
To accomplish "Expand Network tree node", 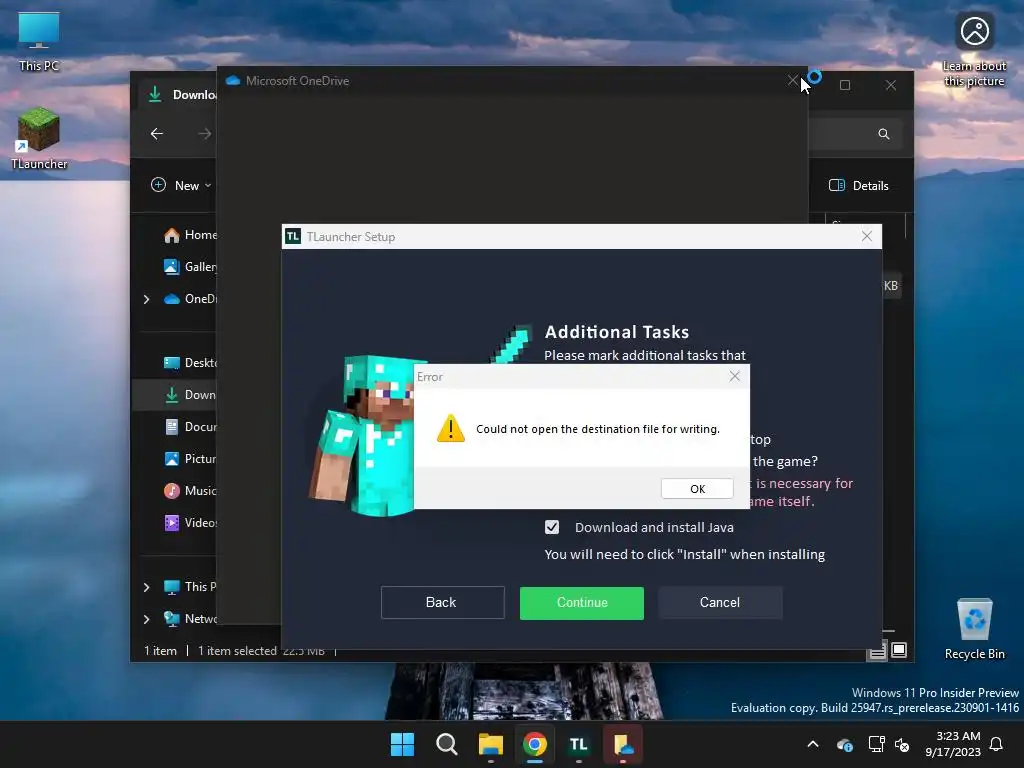I will point(146,619).
